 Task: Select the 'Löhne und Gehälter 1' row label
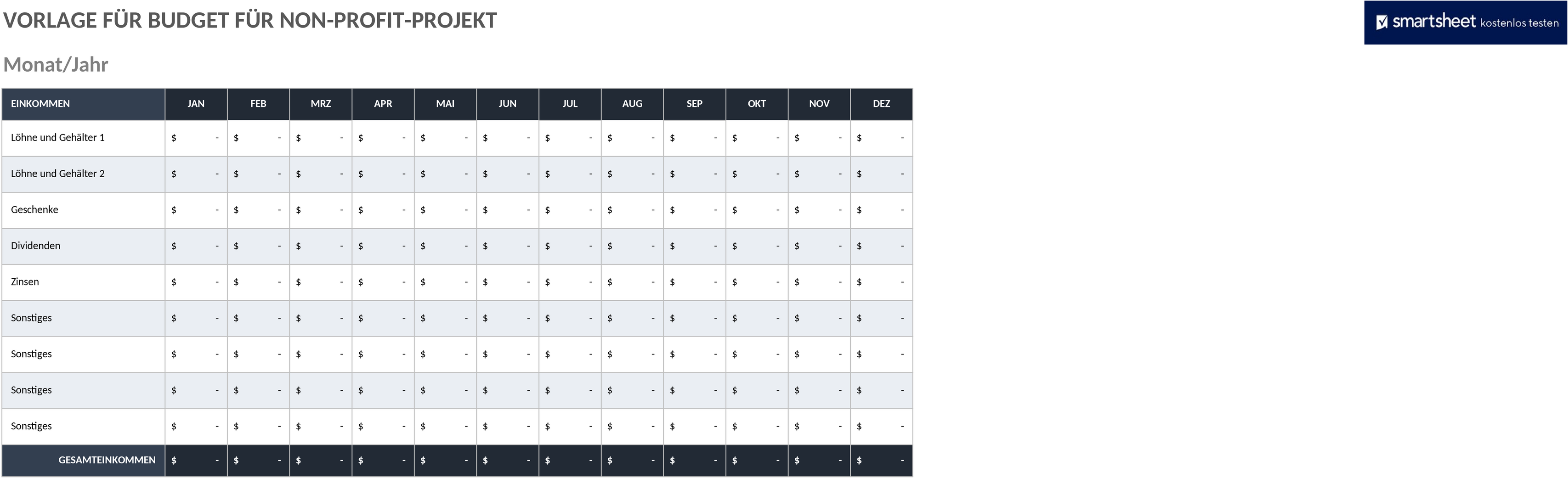84,138
